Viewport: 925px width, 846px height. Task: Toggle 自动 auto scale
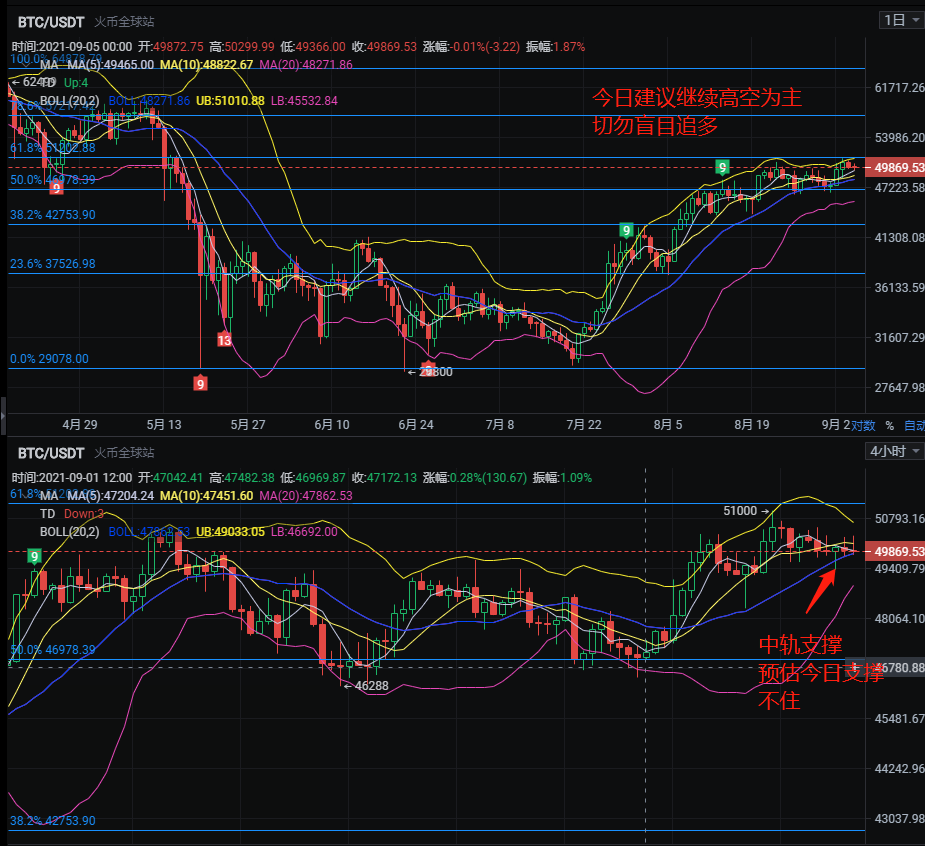click(913, 425)
